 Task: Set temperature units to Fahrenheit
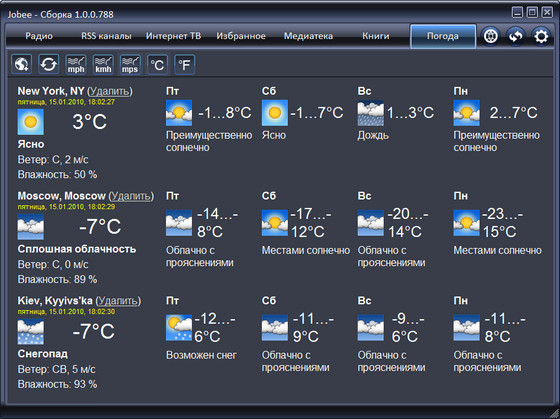(185, 64)
